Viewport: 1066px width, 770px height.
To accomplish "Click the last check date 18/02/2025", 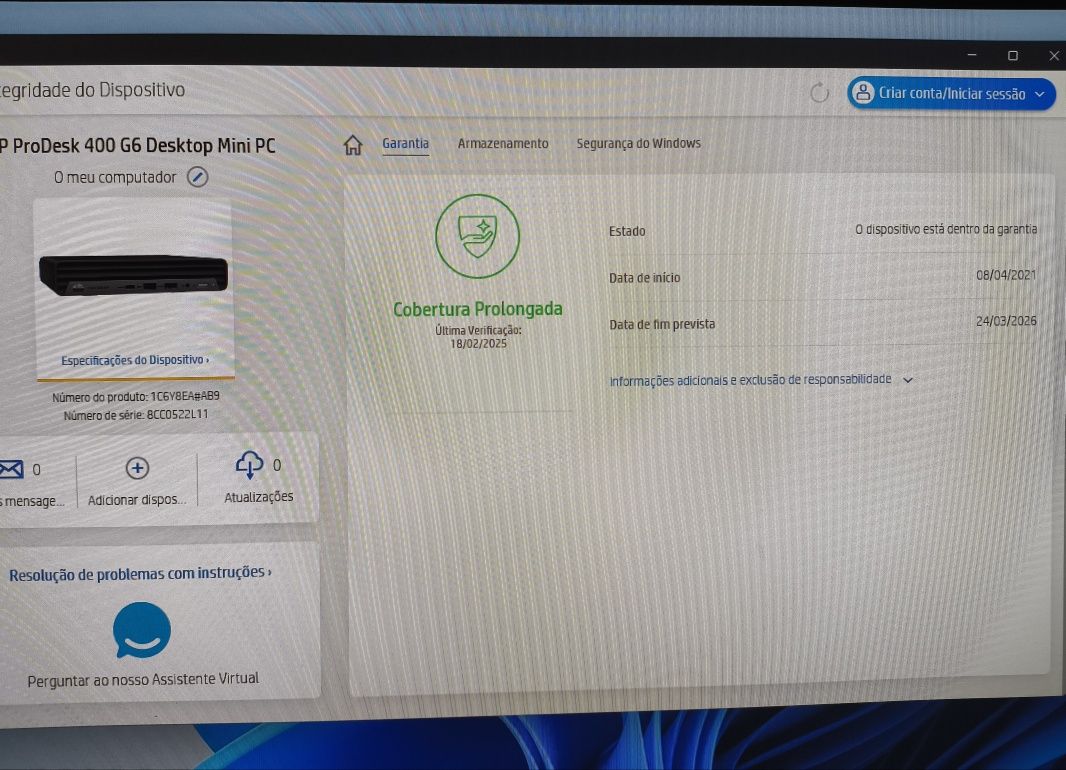I will (479, 344).
